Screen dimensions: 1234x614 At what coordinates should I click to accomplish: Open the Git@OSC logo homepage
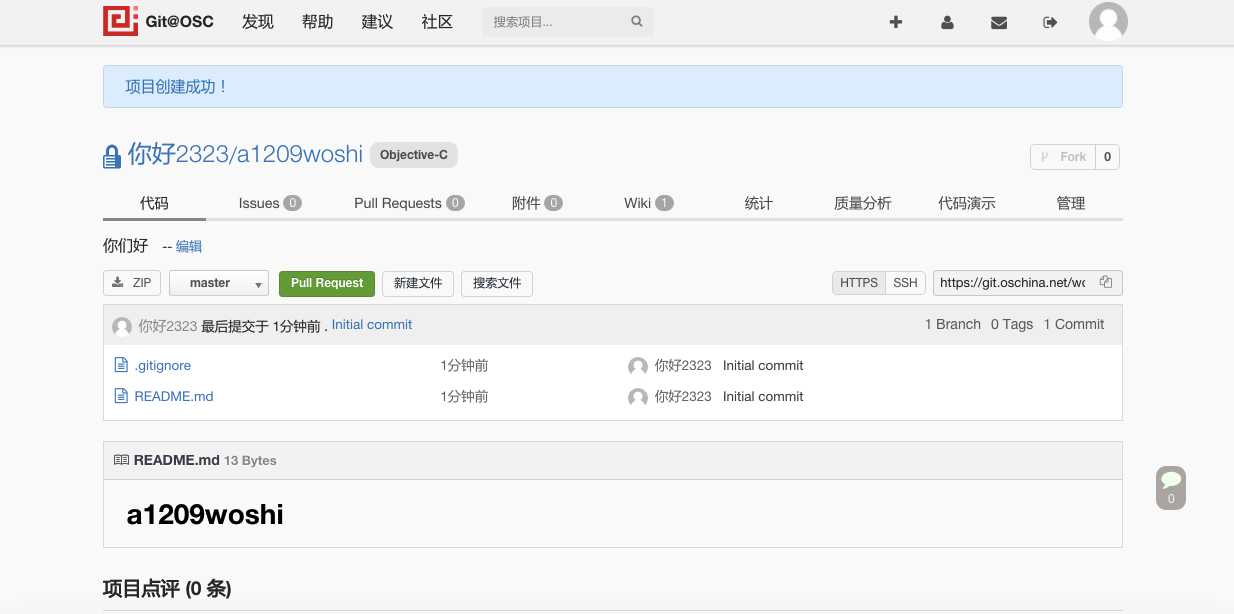point(158,21)
